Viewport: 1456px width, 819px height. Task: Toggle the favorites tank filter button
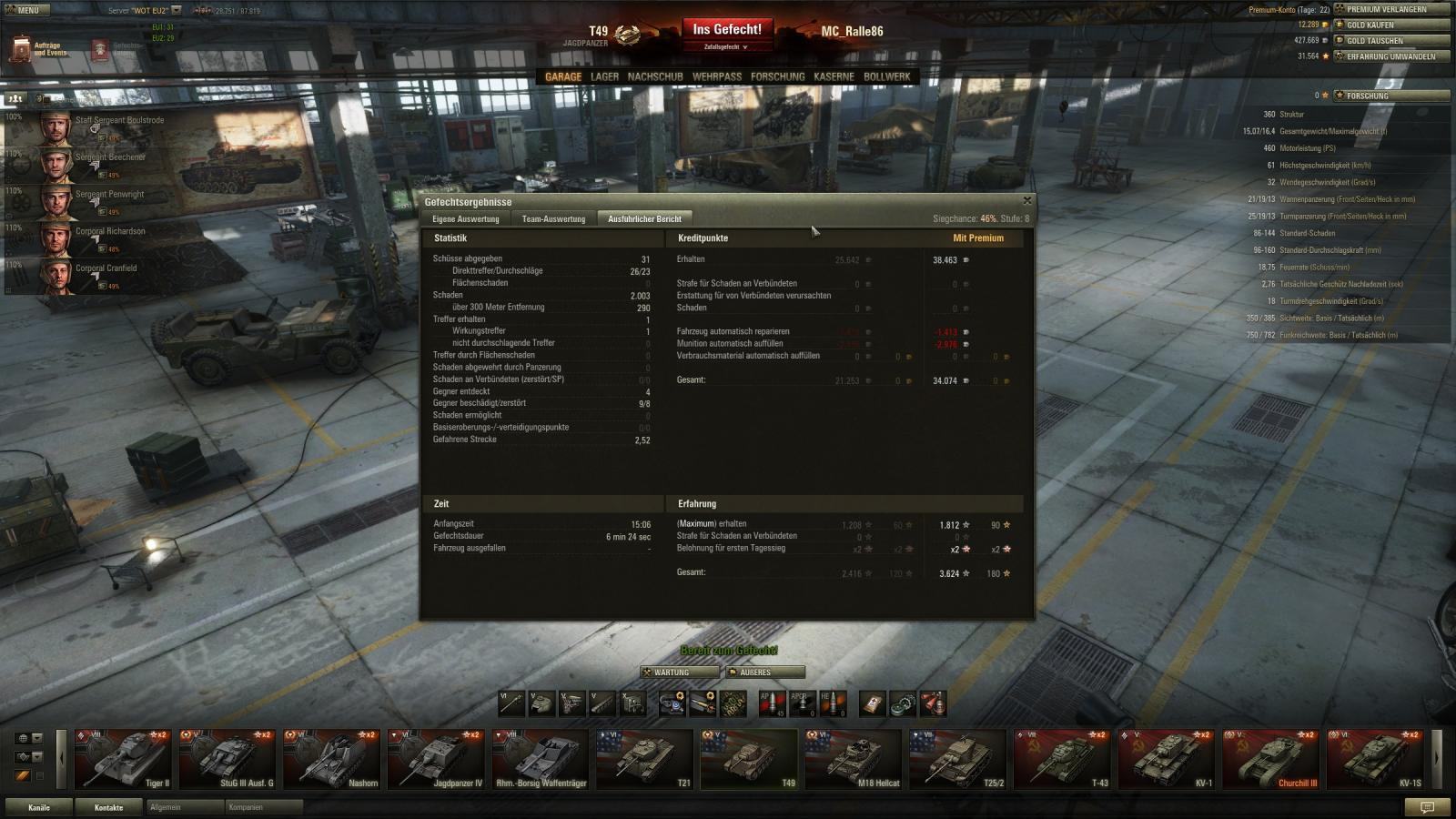pos(22,776)
